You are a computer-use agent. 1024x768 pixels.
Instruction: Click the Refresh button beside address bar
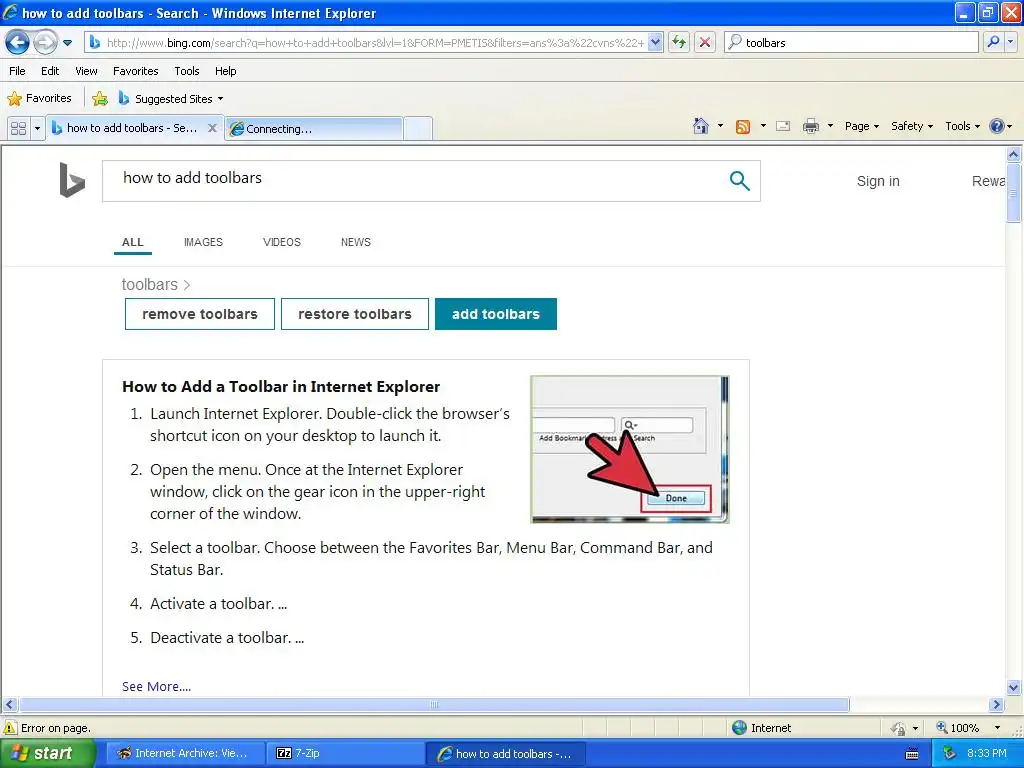[x=679, y=42]
